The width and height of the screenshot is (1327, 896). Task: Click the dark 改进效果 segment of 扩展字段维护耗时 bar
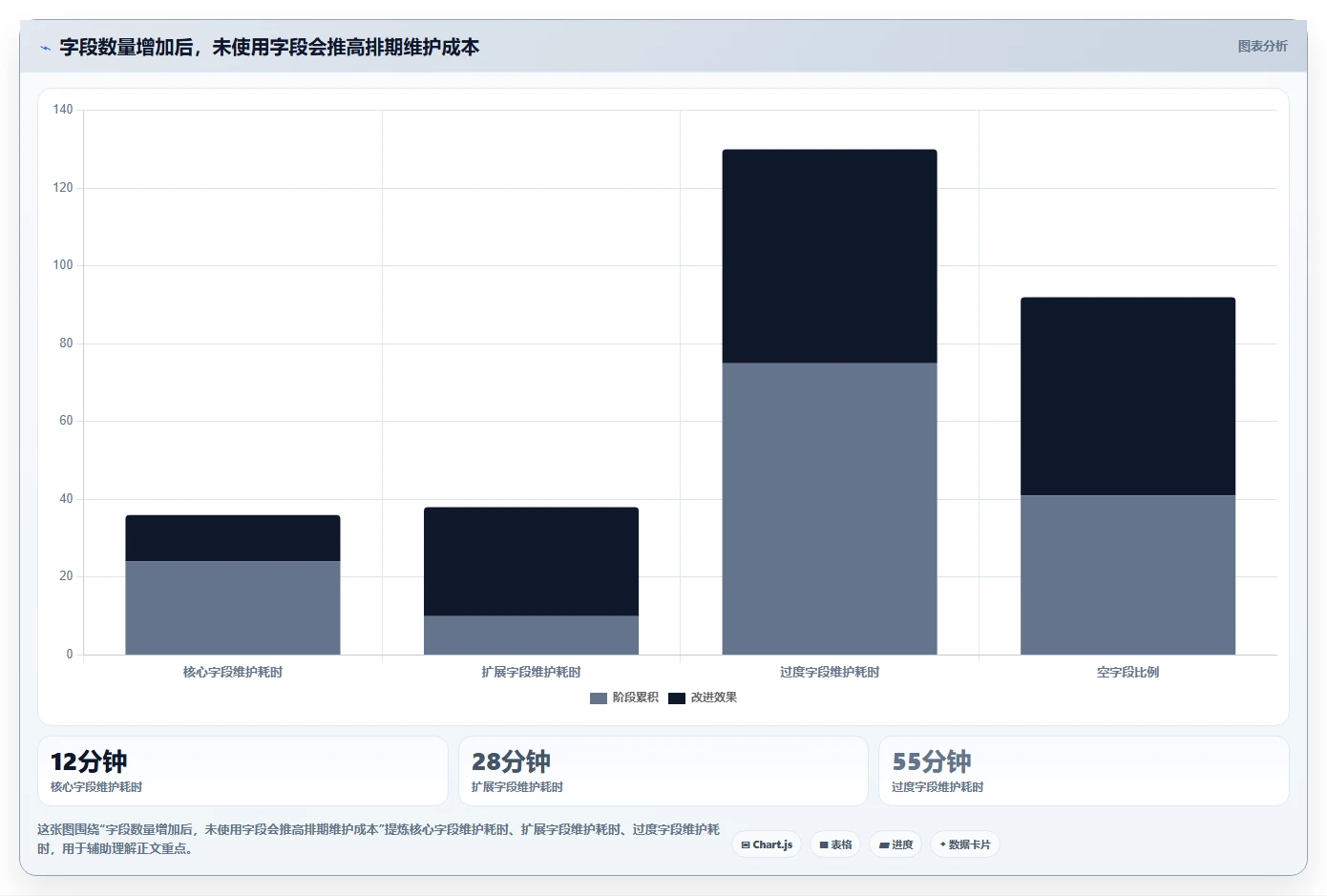[531, 561]
